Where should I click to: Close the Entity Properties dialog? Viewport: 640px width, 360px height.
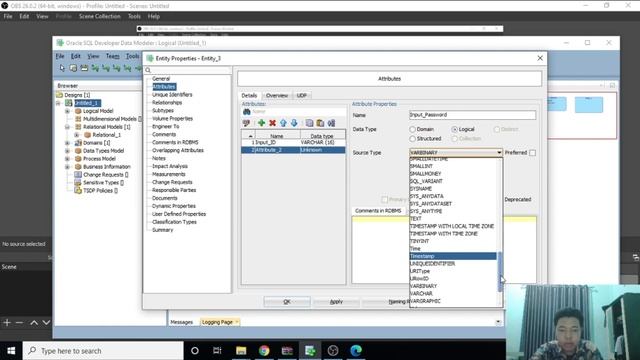[x=540, y=58]
